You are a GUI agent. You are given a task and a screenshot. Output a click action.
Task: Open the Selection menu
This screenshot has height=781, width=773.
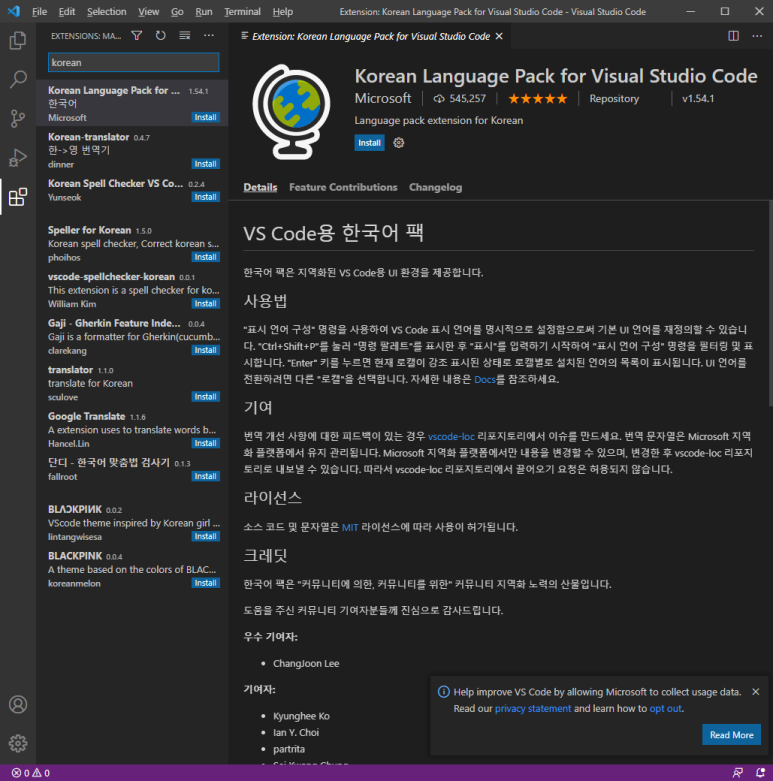(107, 11)
